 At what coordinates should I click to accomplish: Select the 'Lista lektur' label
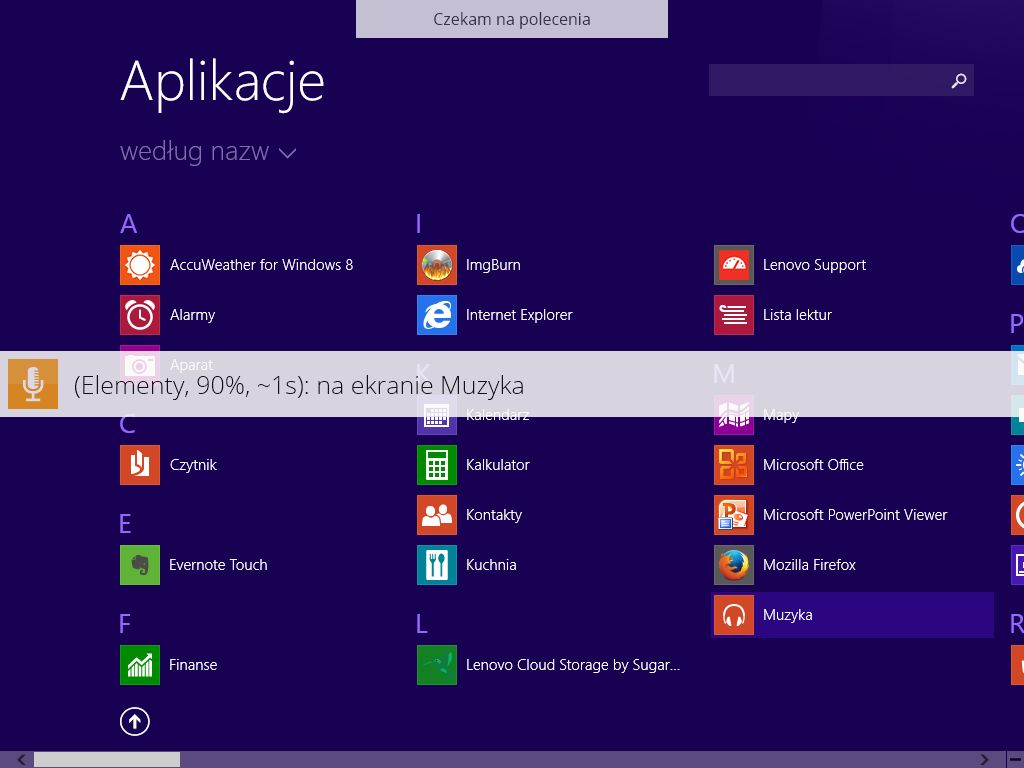[x=797, y=315]
